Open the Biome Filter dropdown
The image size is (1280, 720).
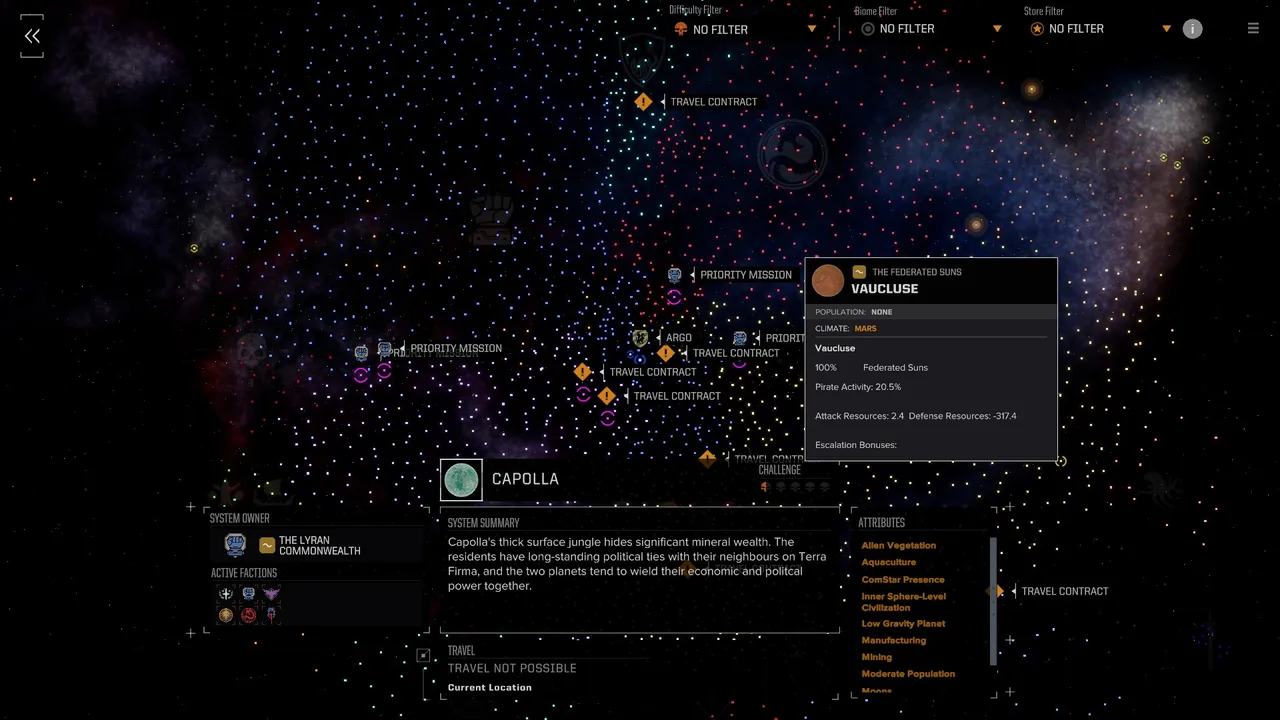pos(931,29)
